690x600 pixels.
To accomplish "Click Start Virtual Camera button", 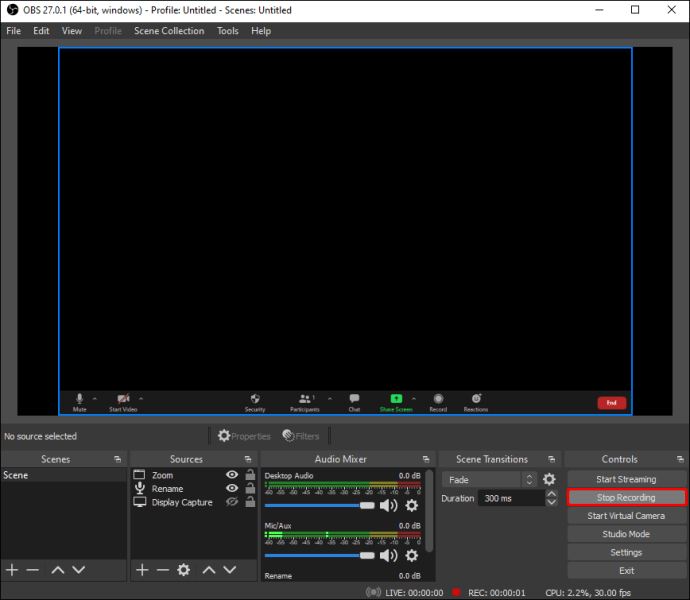I will (626, 516).
